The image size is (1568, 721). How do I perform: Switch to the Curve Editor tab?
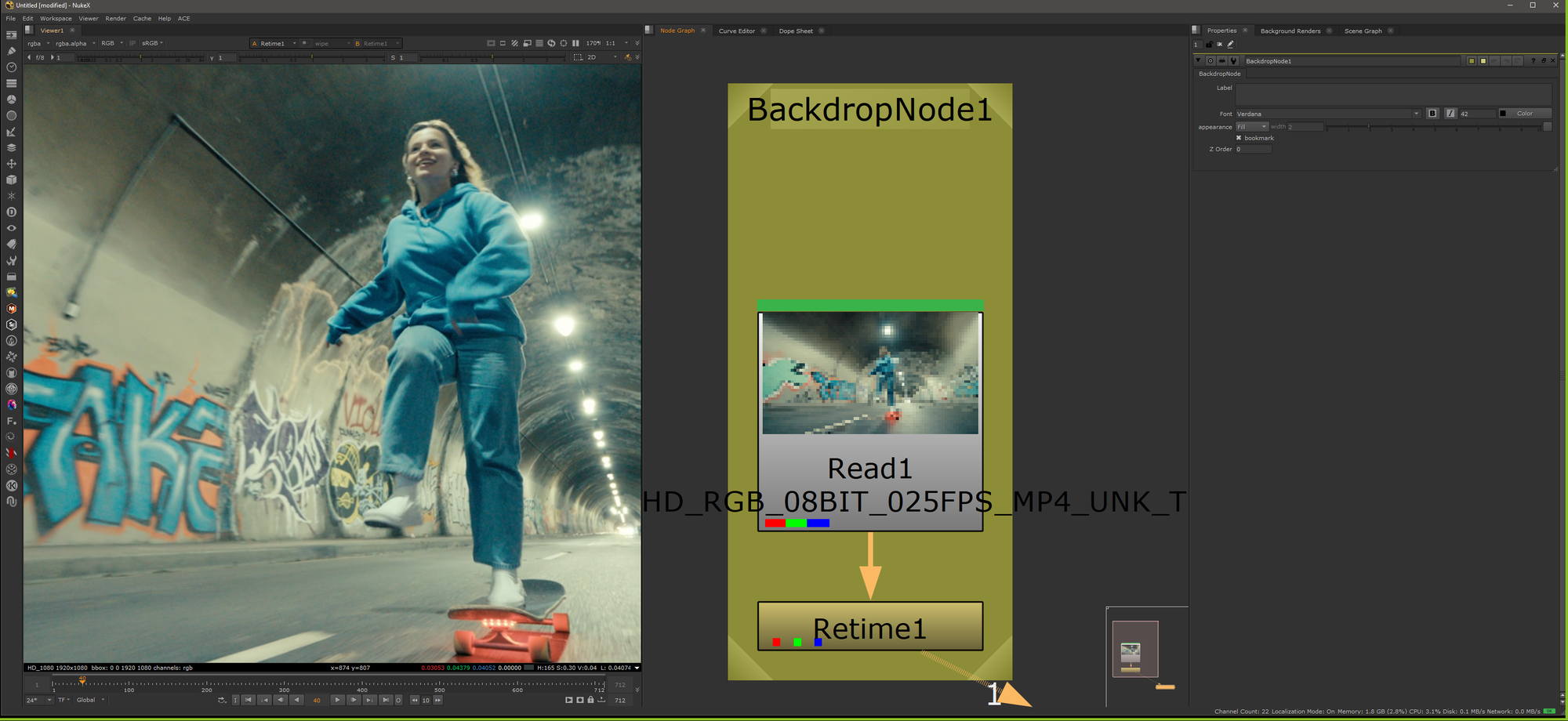[x=736, y=31]
